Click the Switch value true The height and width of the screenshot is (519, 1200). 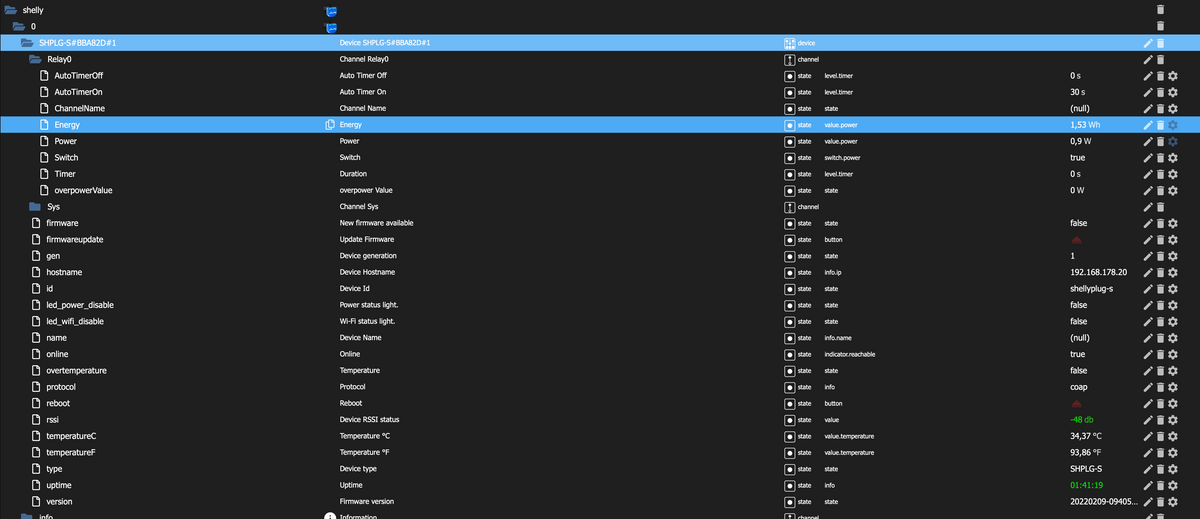coord(1078,158)
